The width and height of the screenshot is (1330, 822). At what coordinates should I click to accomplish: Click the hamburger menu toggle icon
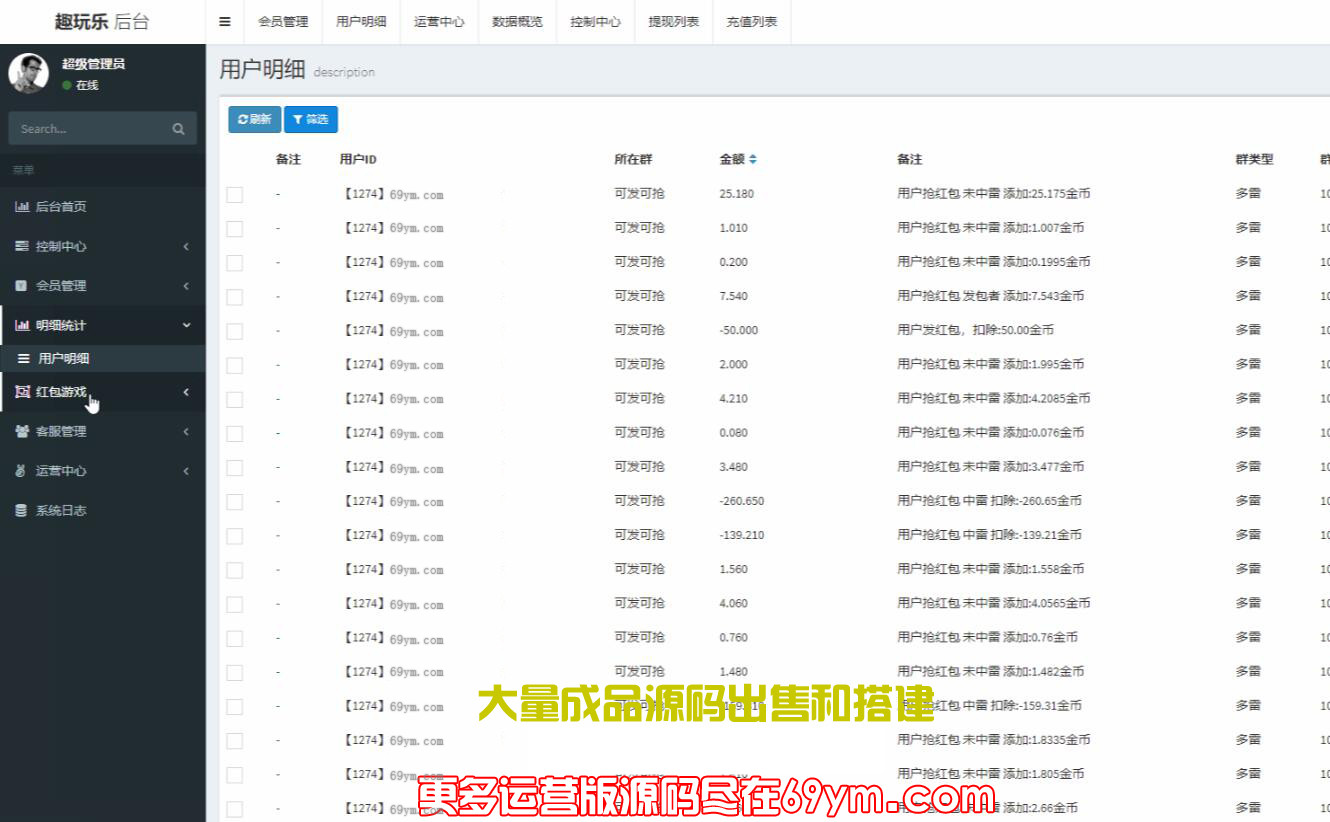tap(225, 21)
